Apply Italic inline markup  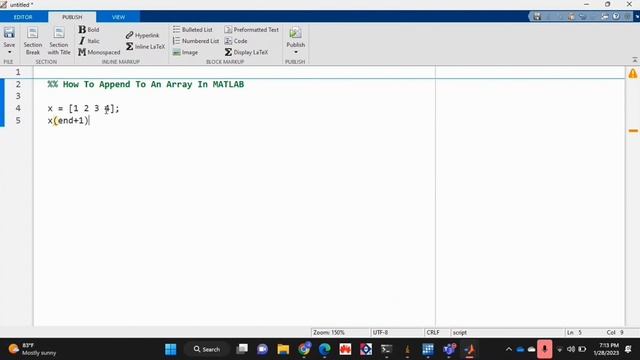(89, 41)
